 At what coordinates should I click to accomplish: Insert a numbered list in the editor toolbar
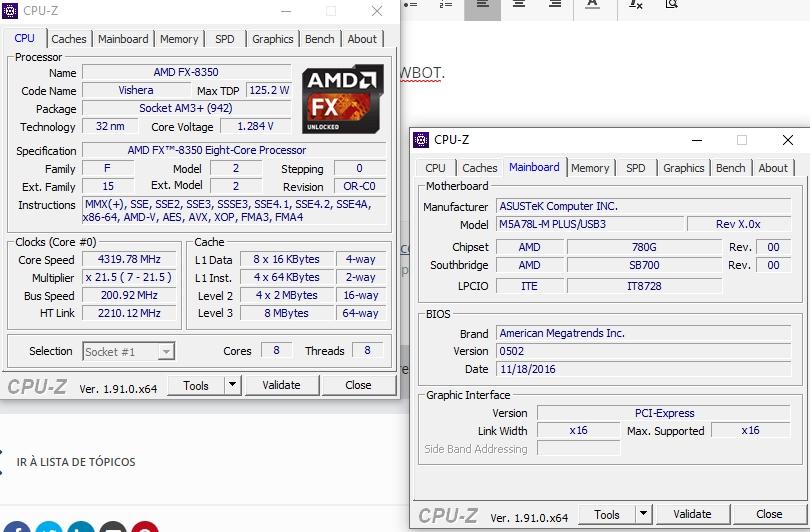pos(446,4)
